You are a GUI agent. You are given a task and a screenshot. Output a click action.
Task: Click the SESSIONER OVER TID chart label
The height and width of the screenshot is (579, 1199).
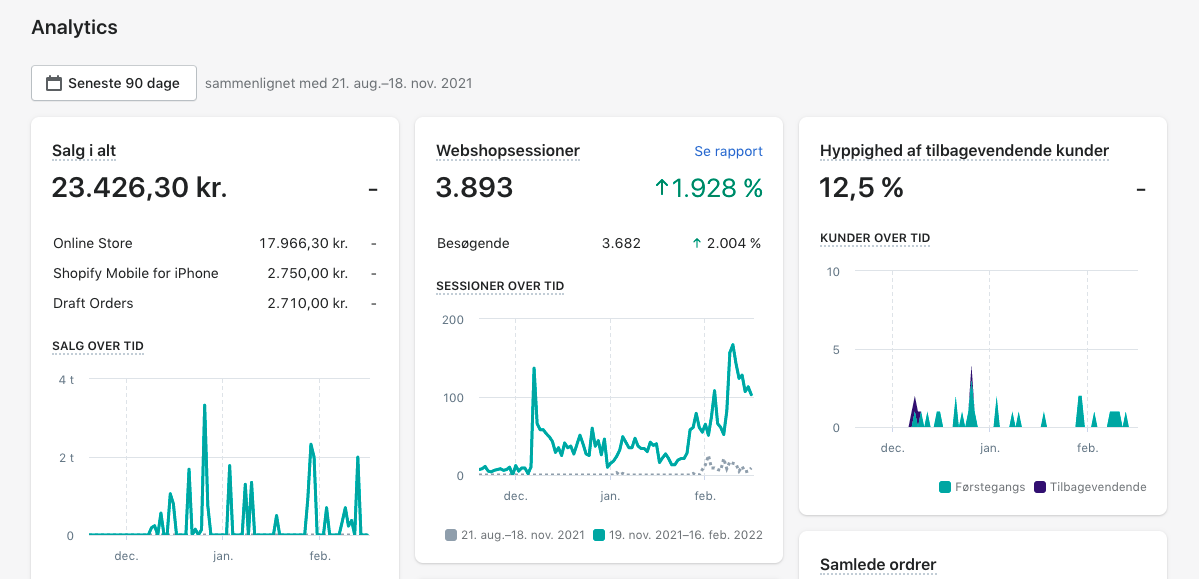coord(500,286)
